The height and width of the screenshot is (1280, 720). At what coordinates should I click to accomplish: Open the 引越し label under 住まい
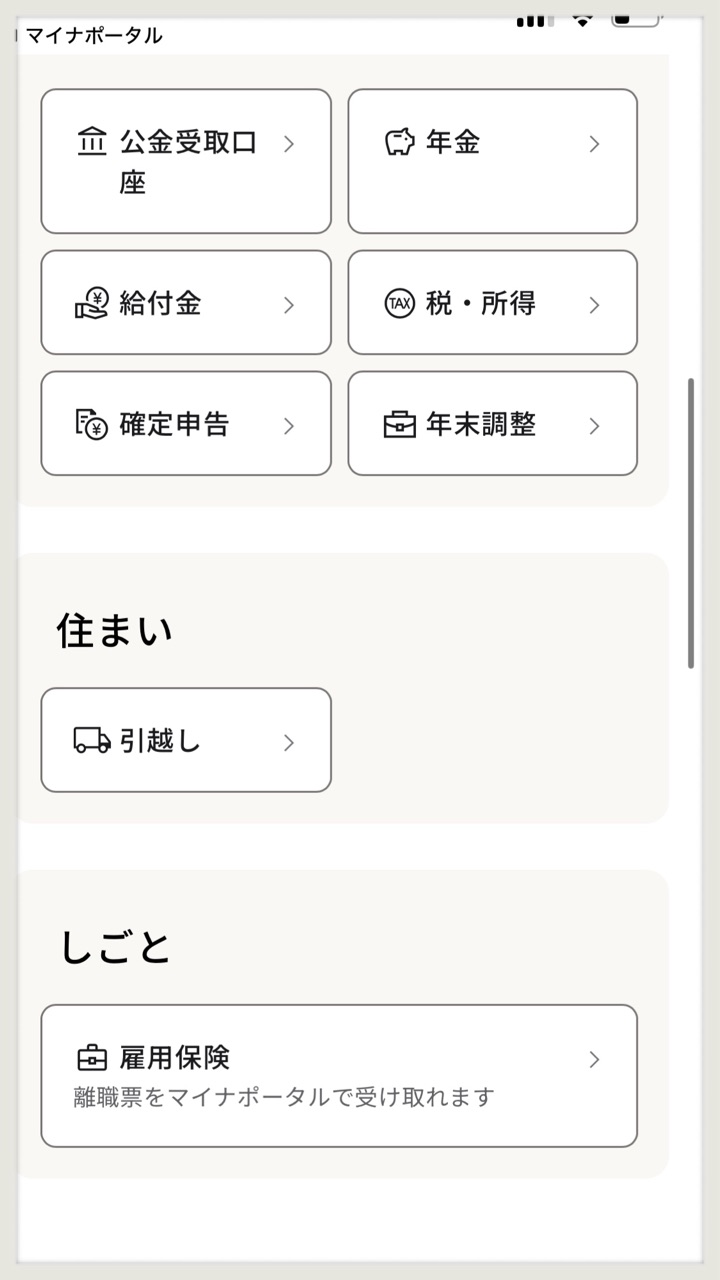click(160, 741)
